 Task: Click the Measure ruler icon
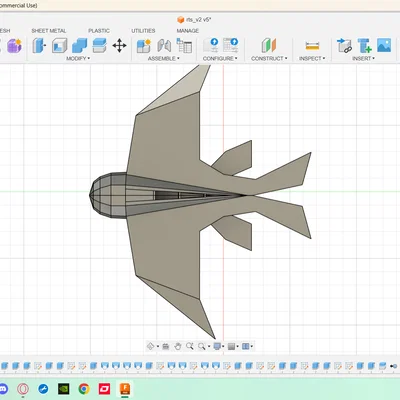tap(312, 46)
